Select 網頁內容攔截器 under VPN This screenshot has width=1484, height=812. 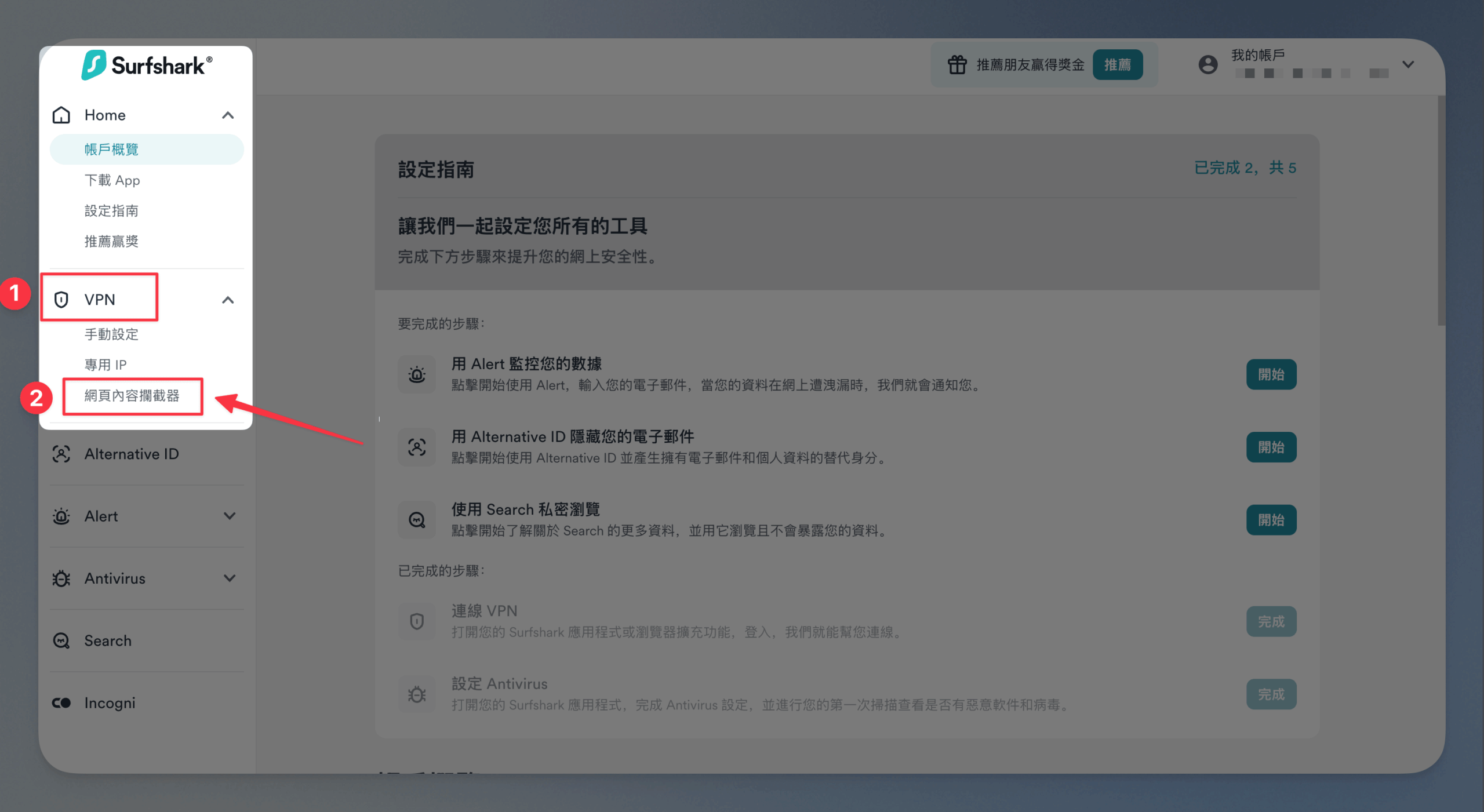point(132,396)
